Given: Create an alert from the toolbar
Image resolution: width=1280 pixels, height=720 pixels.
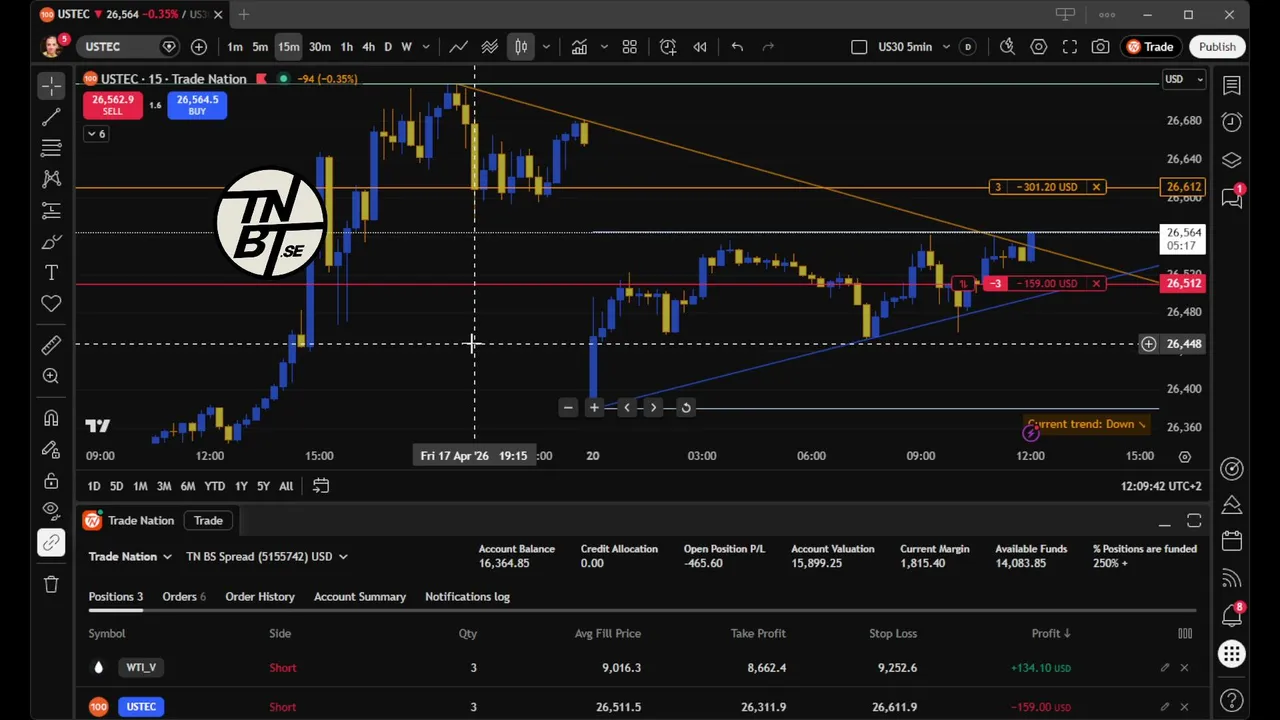Looking at the screenshot, I should pos(668,47).
